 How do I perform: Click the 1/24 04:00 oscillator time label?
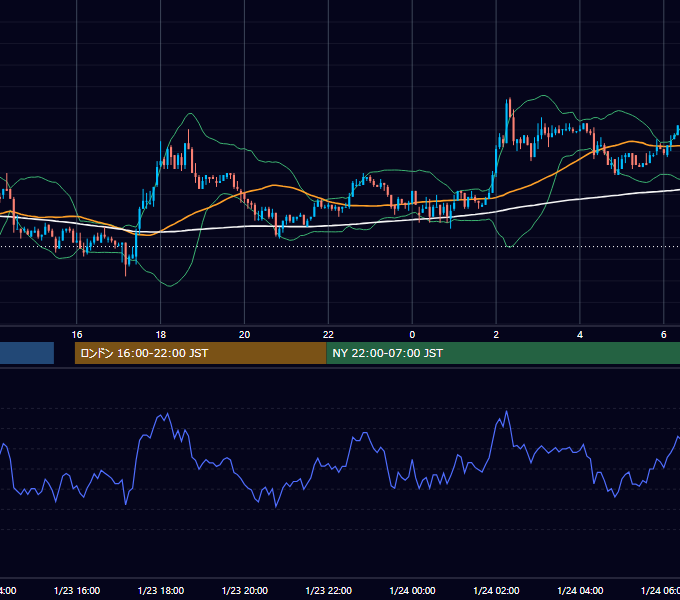[580, 590]
